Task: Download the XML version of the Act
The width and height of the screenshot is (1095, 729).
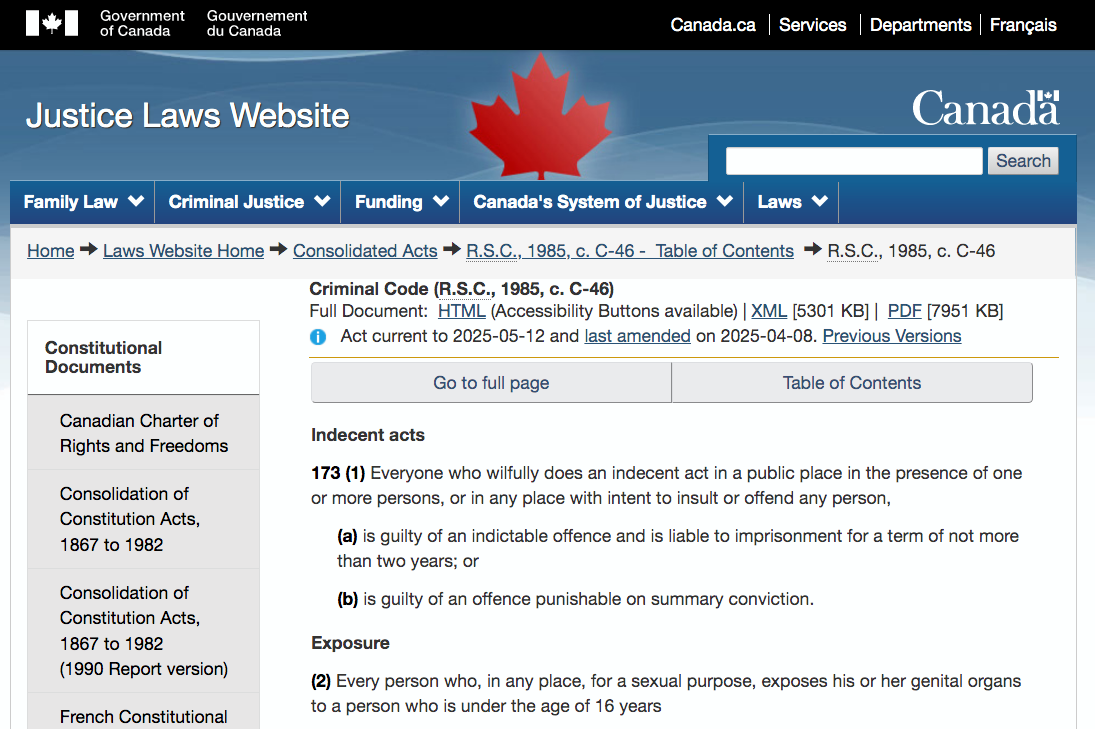Action: tap(769, 311)
